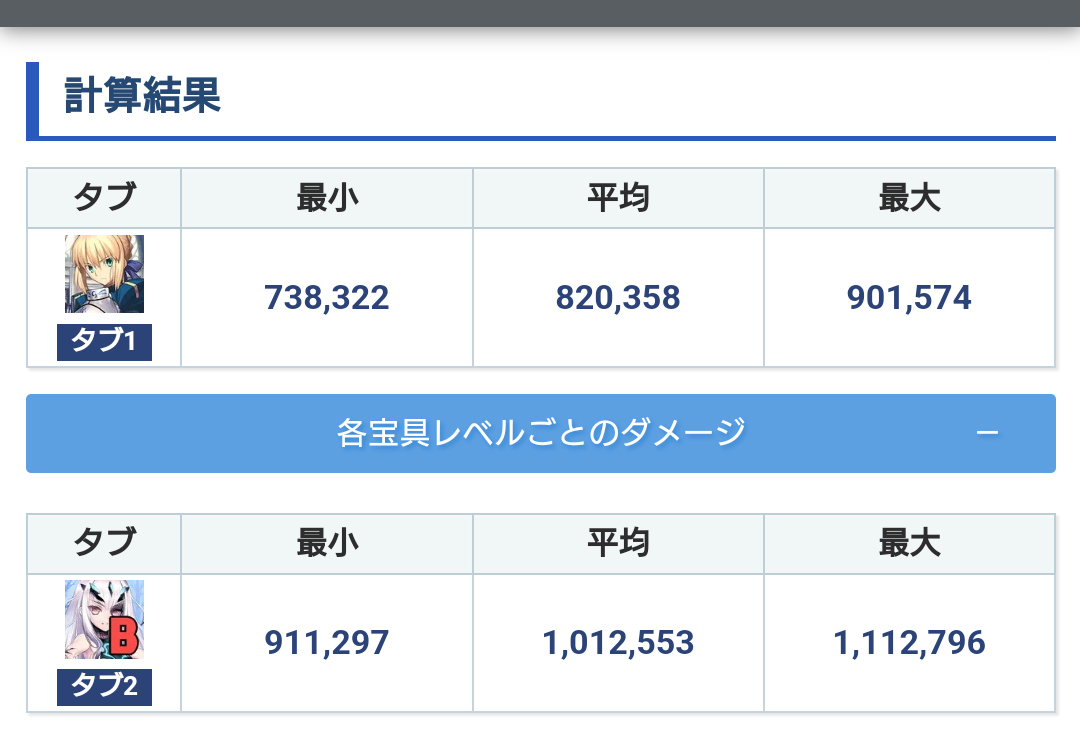Click the 最小 header in the second table
This screenshot has width=1080, height=732.
[x=327, y=543]
